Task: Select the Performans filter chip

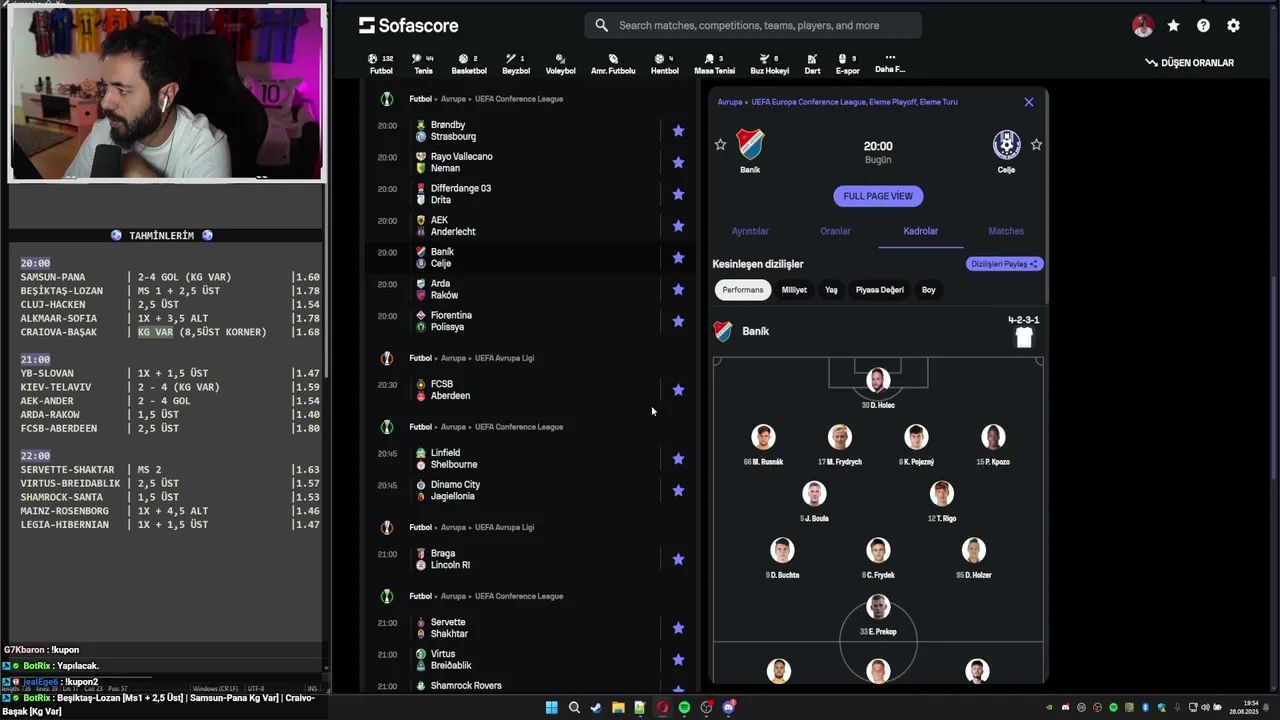Action: [743, 290]
